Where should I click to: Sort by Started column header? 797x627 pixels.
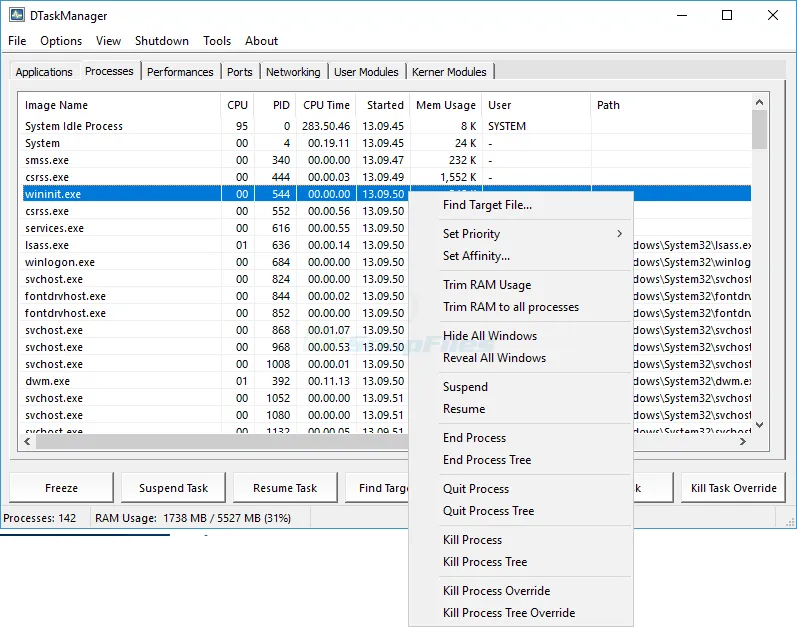383,105
